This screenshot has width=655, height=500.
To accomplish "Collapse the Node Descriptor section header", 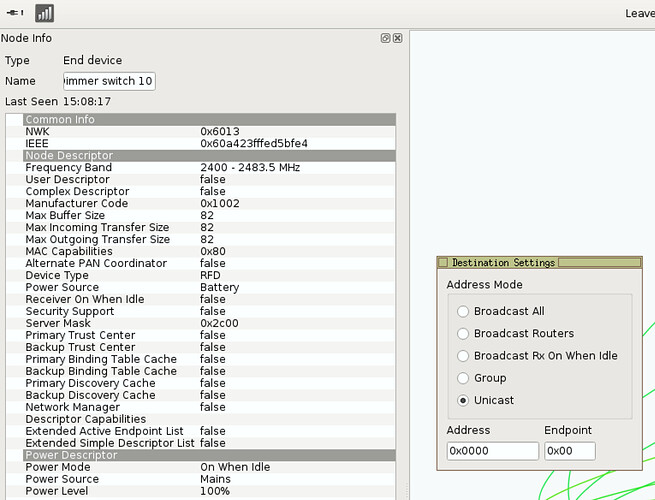I will (209, 155).
